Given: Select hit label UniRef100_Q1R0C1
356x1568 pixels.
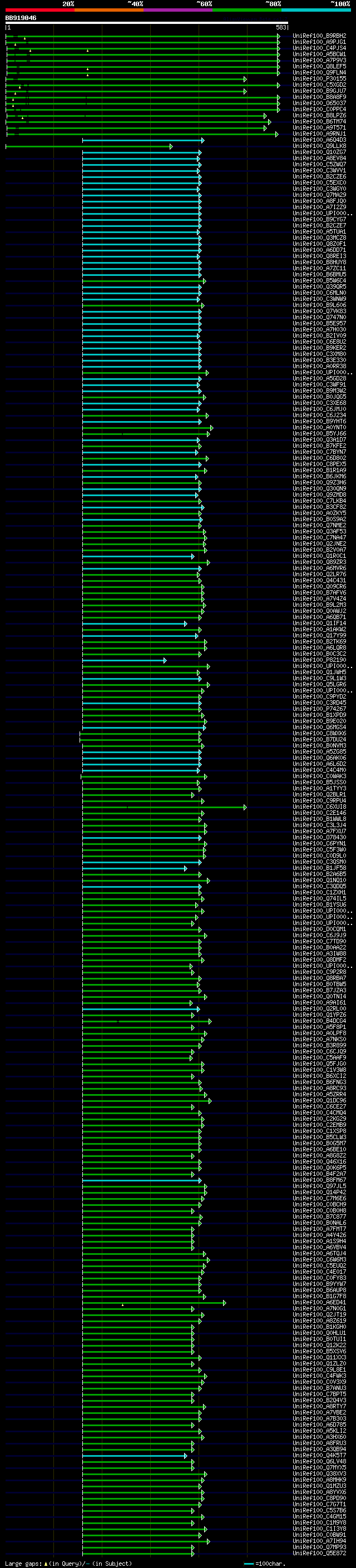Looking at the screenshot, I should pyautogui.click(x=319, y=556).
